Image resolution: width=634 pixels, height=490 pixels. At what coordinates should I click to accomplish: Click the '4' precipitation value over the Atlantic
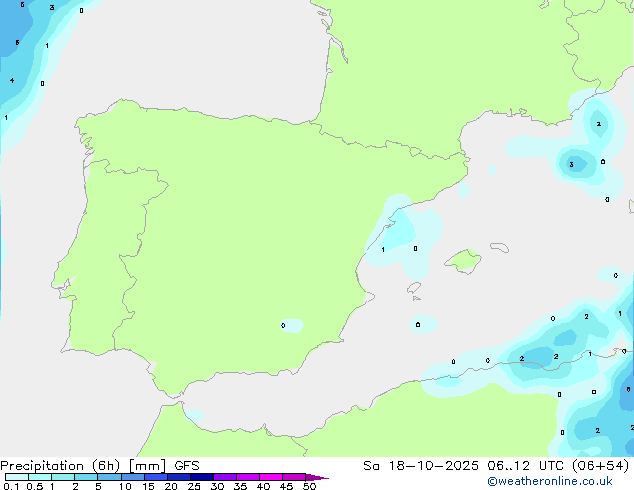[12, 80]
